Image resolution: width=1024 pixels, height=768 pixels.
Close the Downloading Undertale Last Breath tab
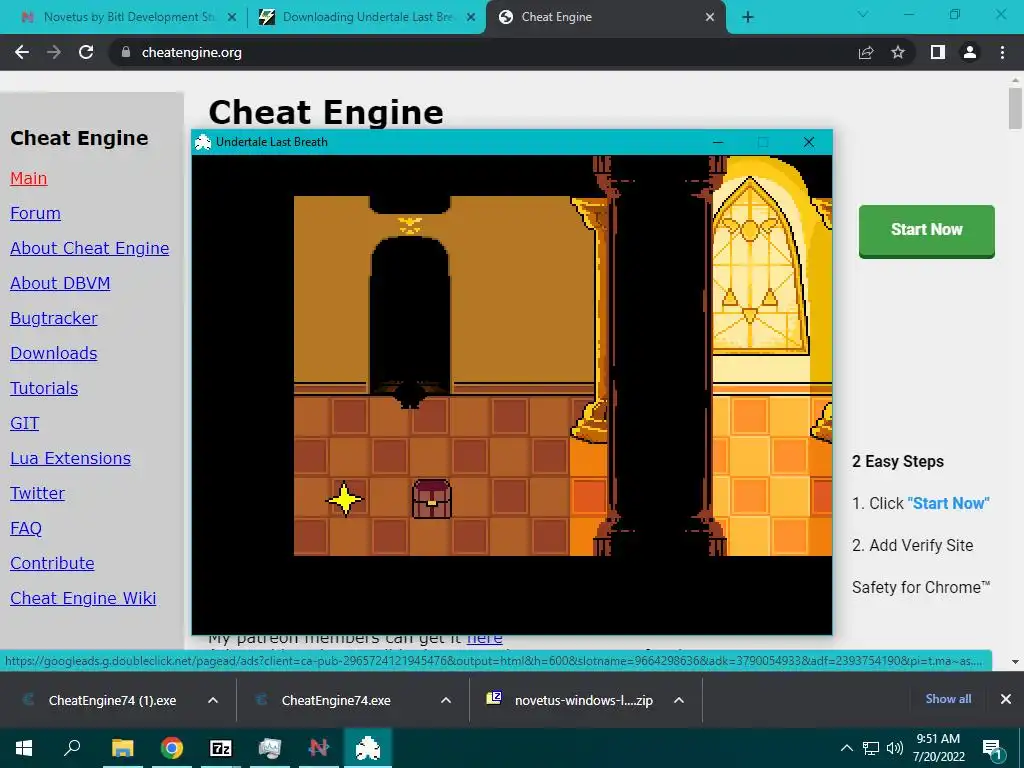pyautogui.click(x=471, y=18)
